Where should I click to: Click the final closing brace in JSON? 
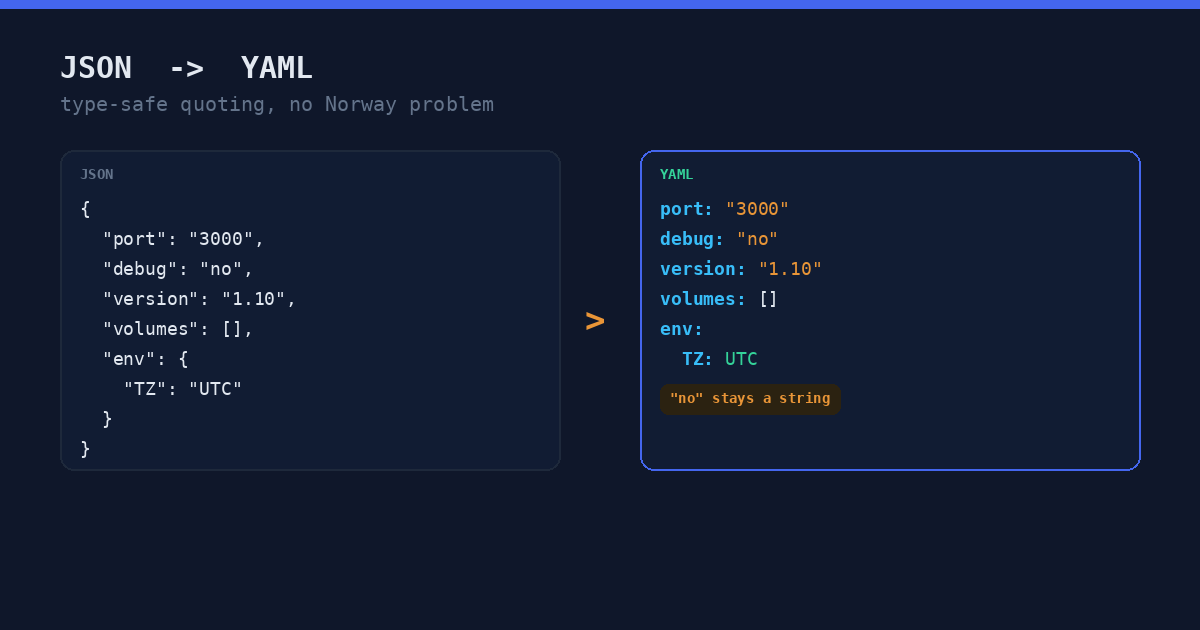point(86,449)
